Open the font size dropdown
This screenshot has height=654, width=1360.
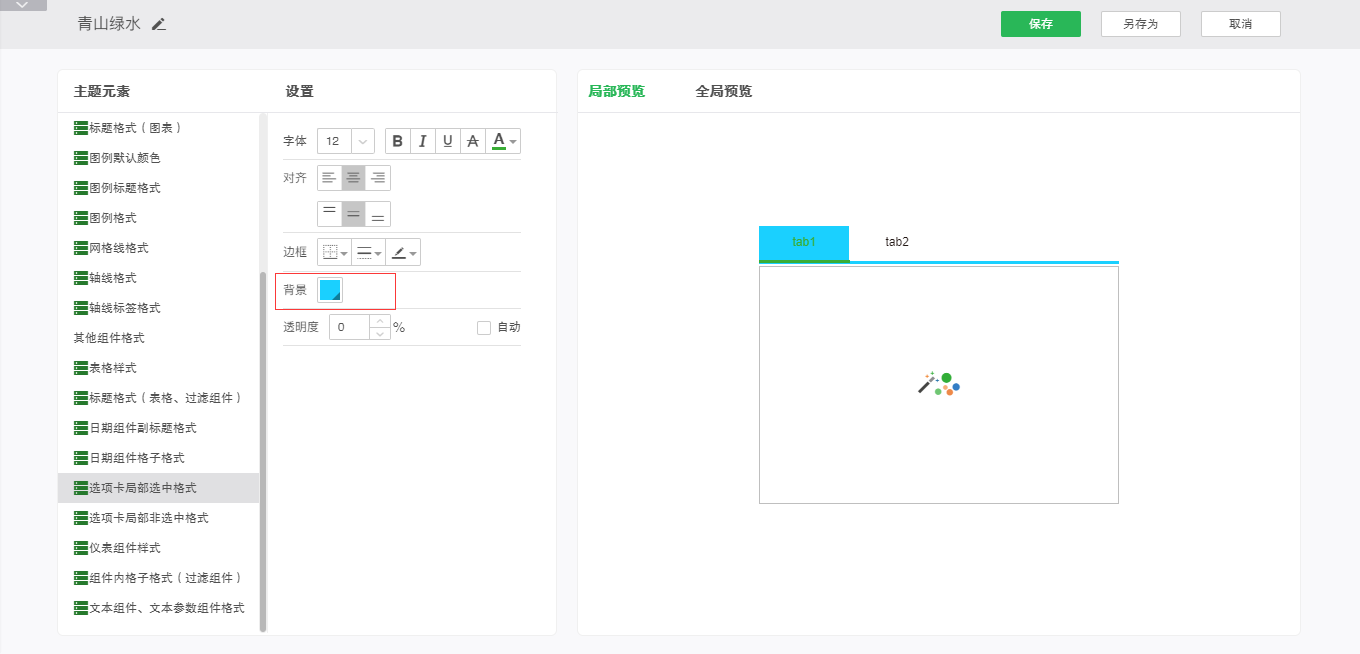tap(362, 141)
